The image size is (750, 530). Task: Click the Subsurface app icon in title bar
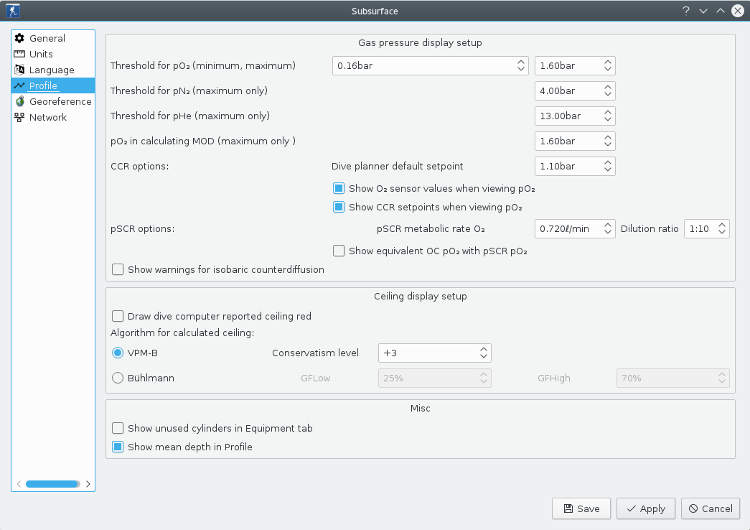pyautogui.click(x=12, y=11)
